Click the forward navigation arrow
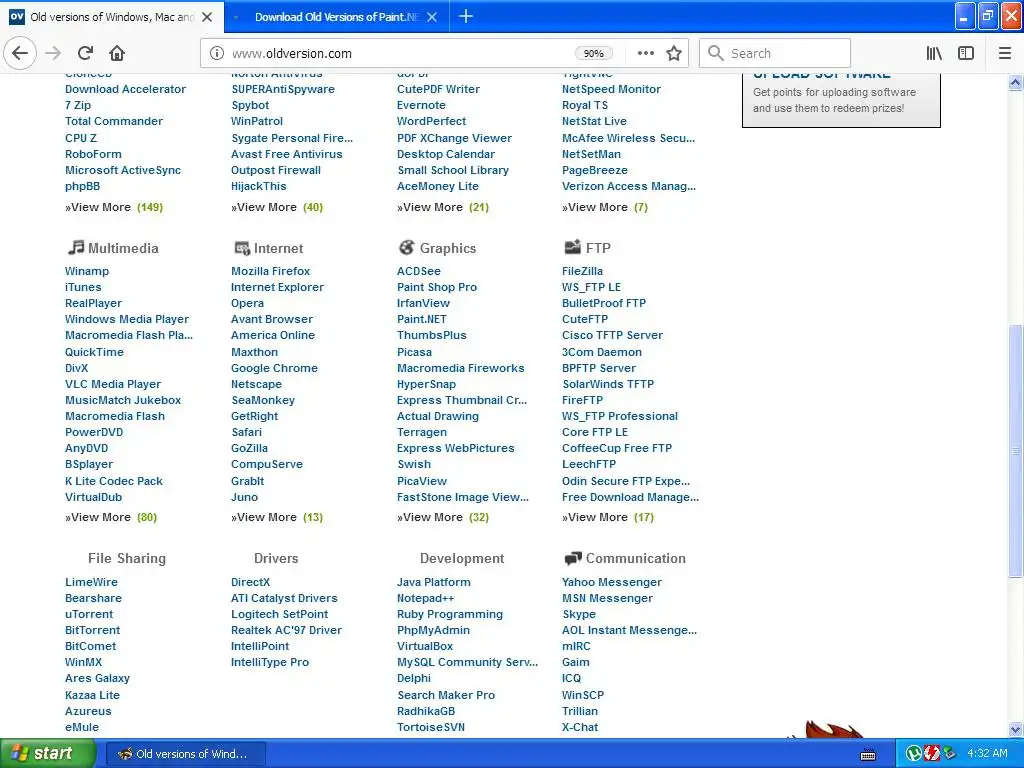The width and height of the screenshot is (1024, 768). pos(54,53)
